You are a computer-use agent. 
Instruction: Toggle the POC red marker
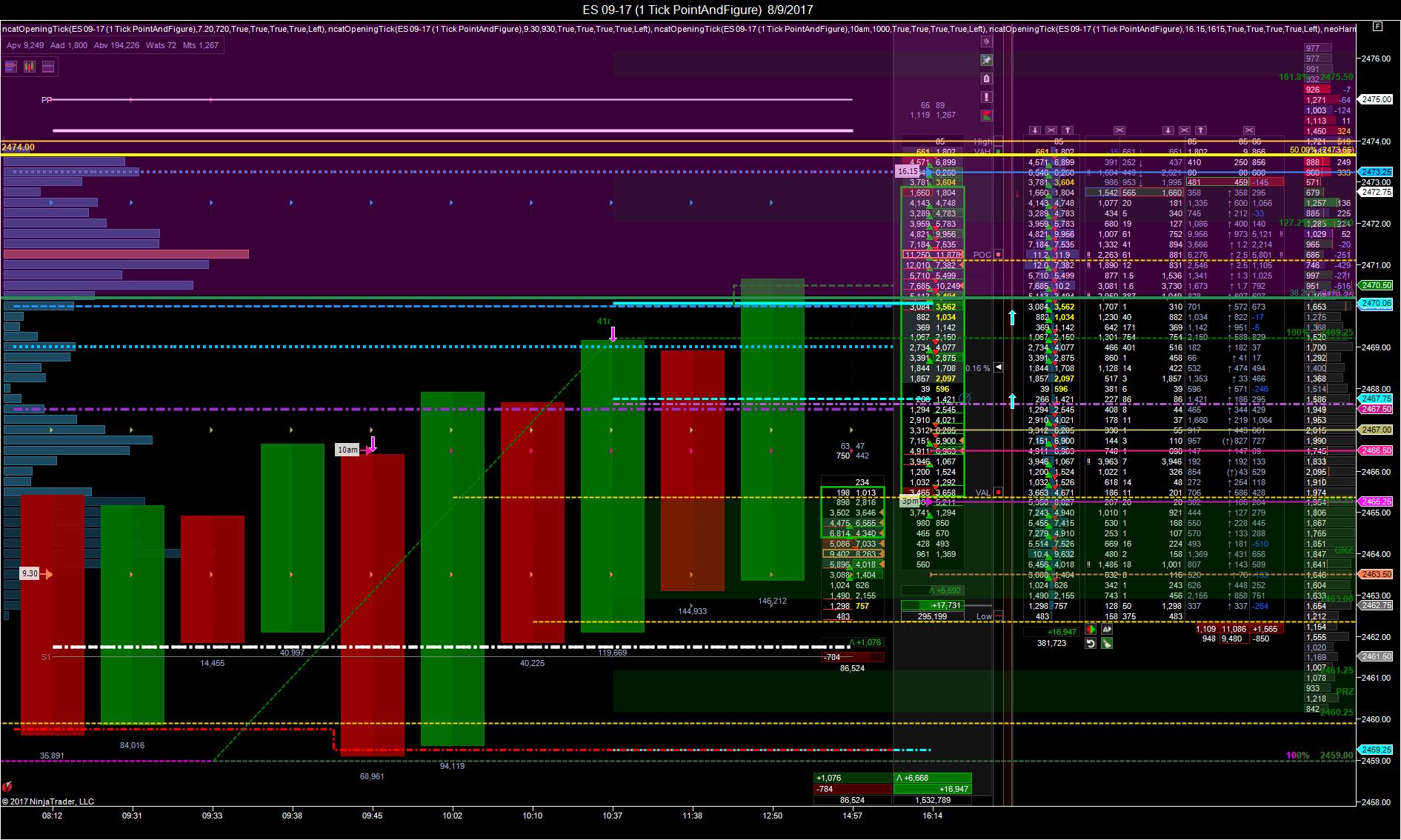tap(998, 255)
